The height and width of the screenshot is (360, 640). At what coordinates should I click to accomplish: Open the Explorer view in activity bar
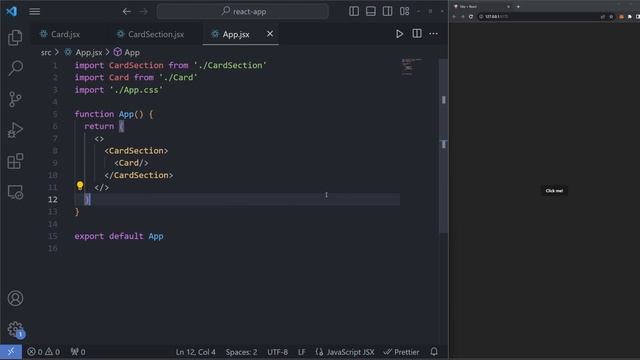point(15,38)
